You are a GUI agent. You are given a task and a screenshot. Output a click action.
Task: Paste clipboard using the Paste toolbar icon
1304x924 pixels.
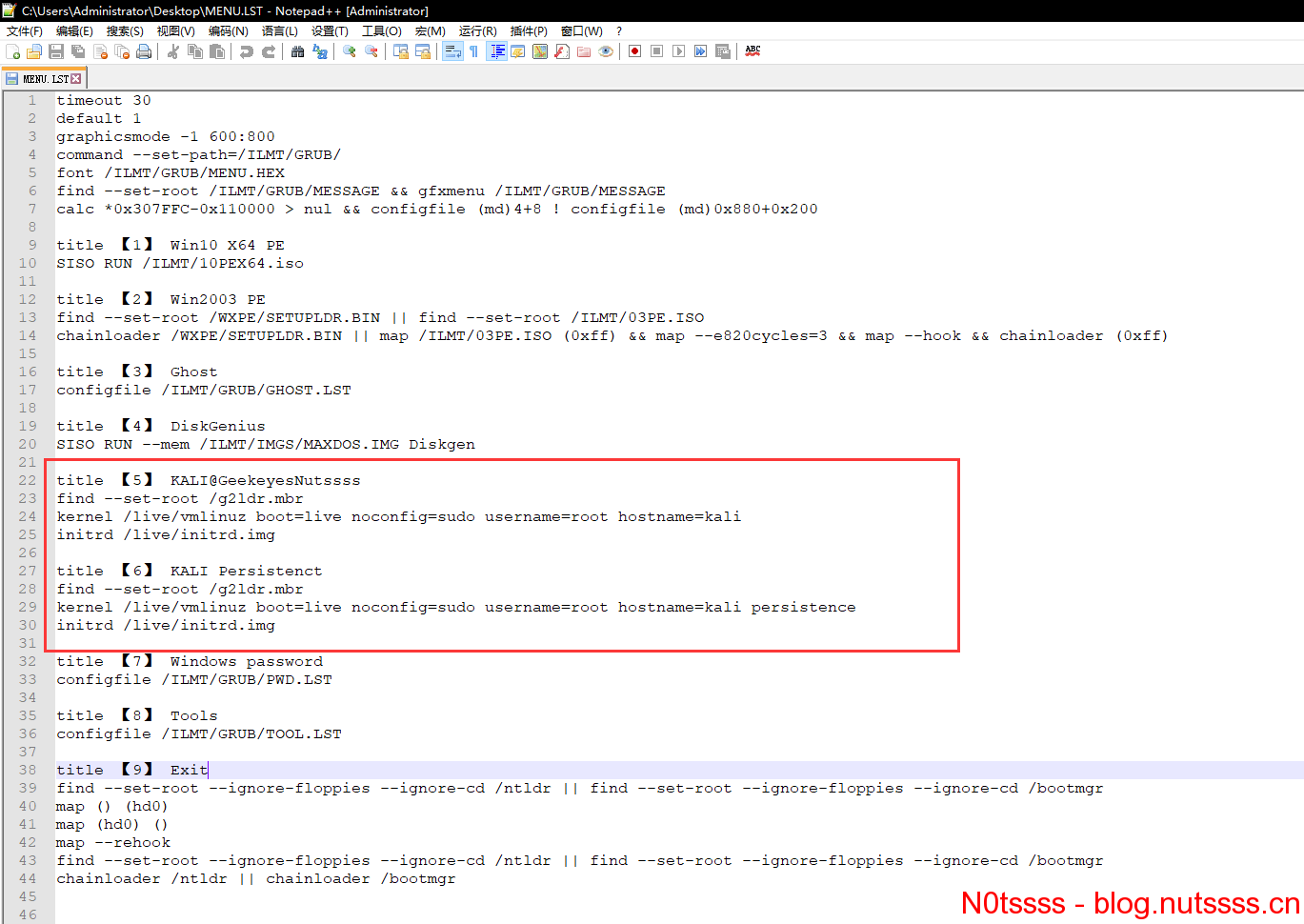tap(217, 51)
